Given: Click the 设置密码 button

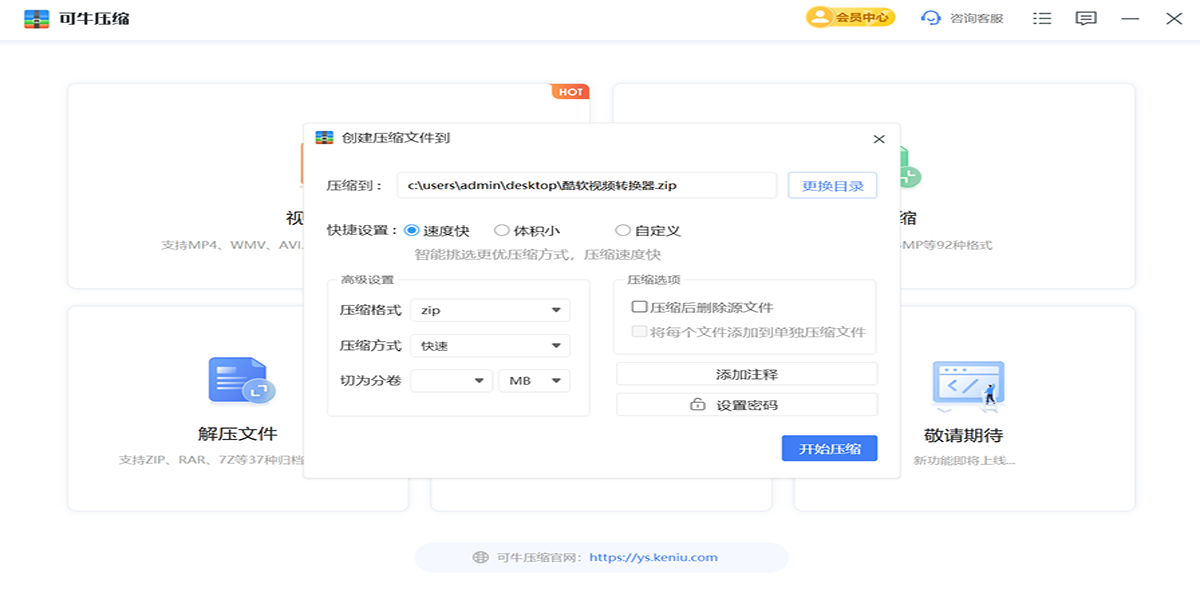Looking at the screenshot, I should tap(746, 405).
